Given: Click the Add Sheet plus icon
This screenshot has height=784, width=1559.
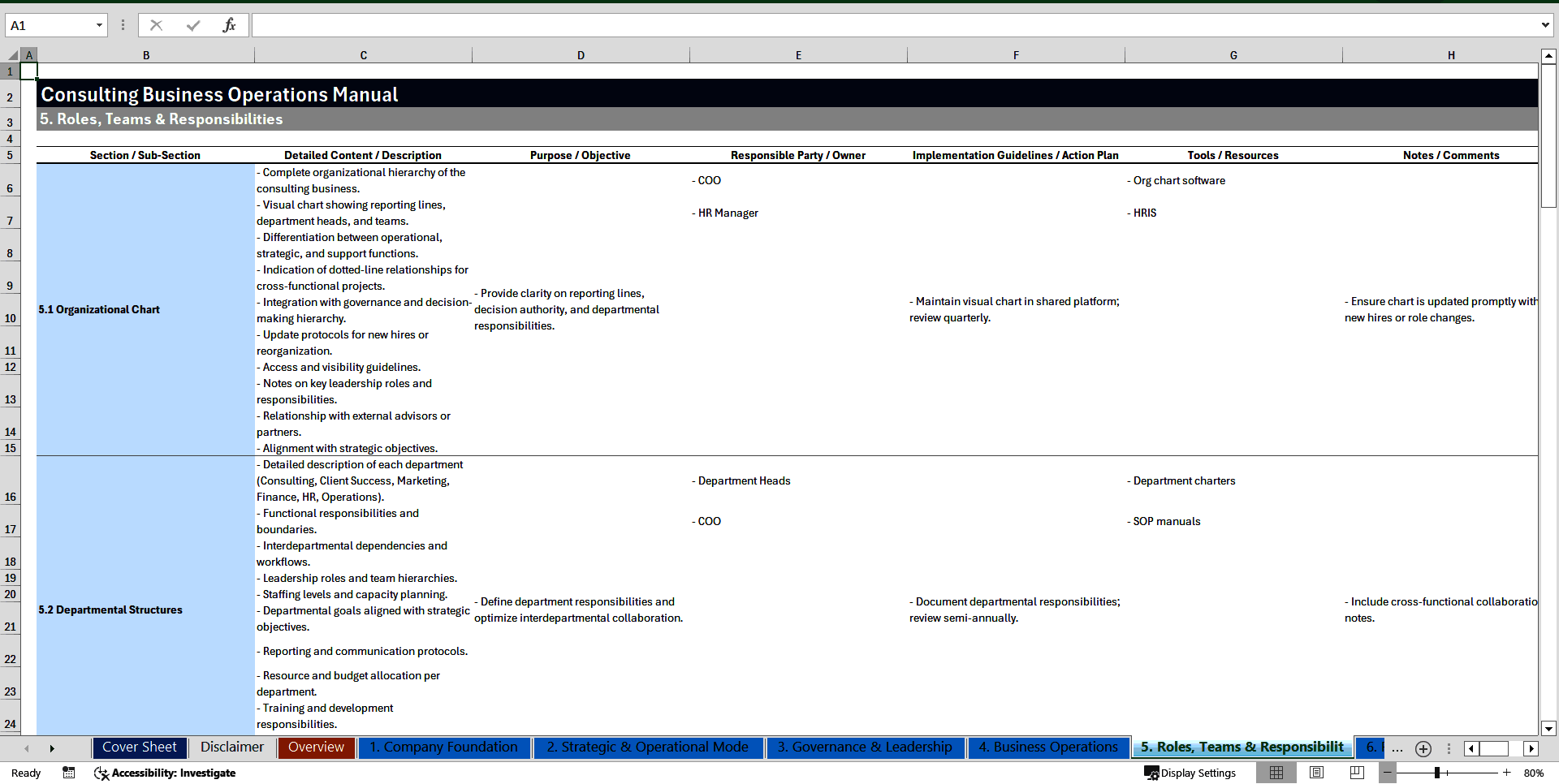Looking at the screenshot, I should pos(1423,748).
